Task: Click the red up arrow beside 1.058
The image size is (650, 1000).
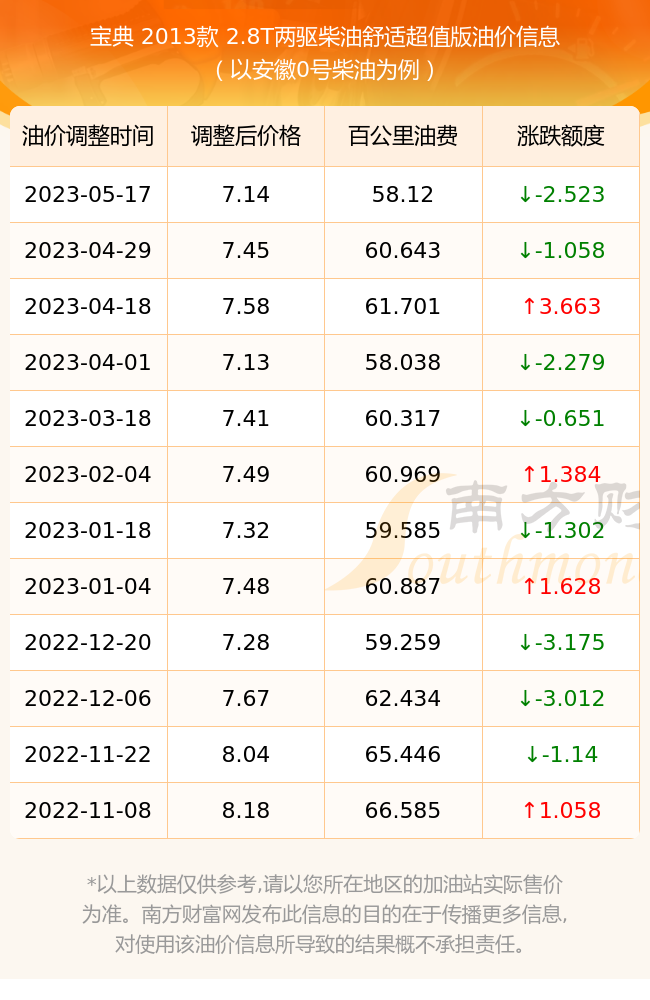Action: point(529,811)
